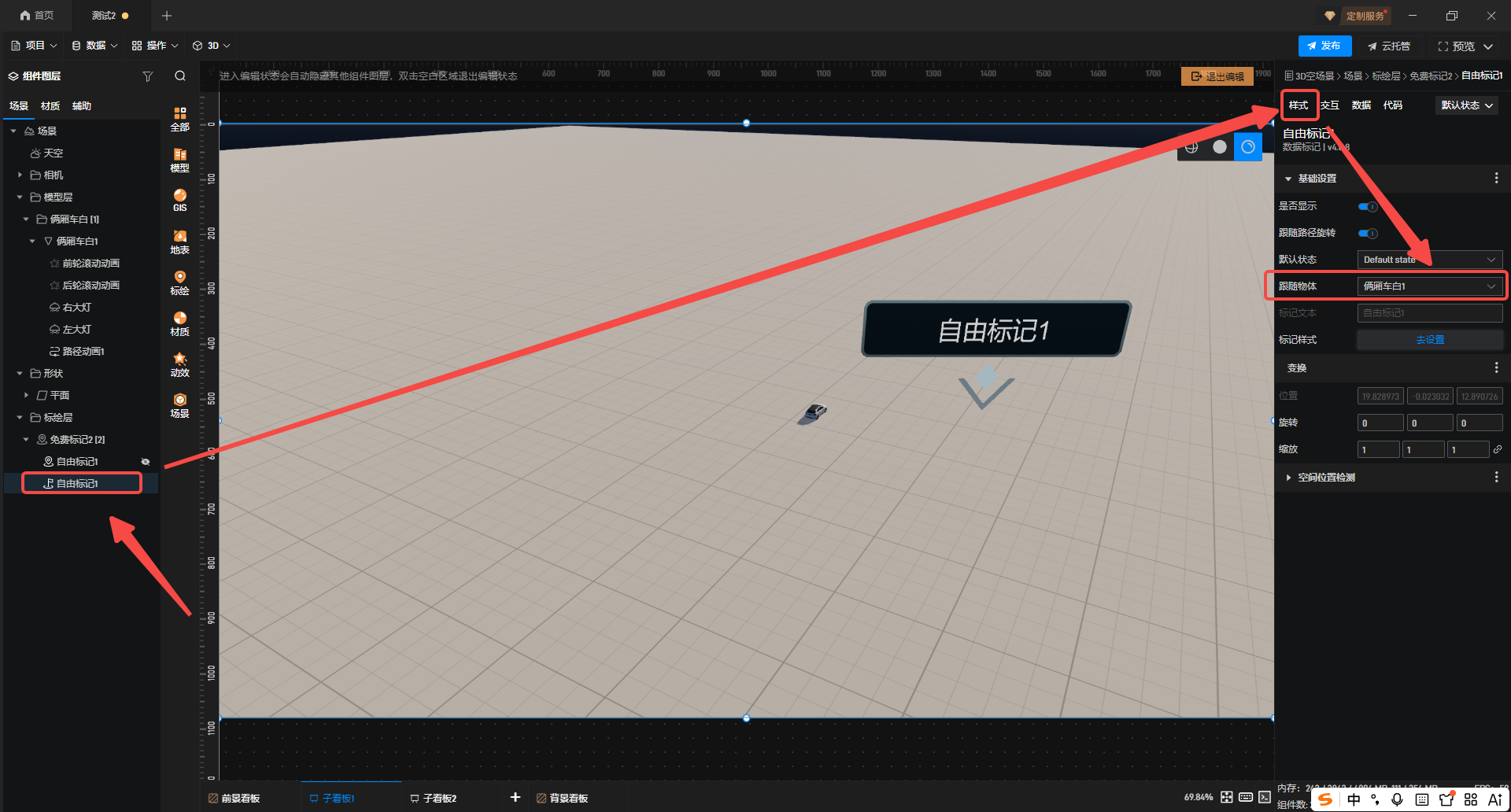Click 去设置 for marker style

click(x=1429, y=340)
